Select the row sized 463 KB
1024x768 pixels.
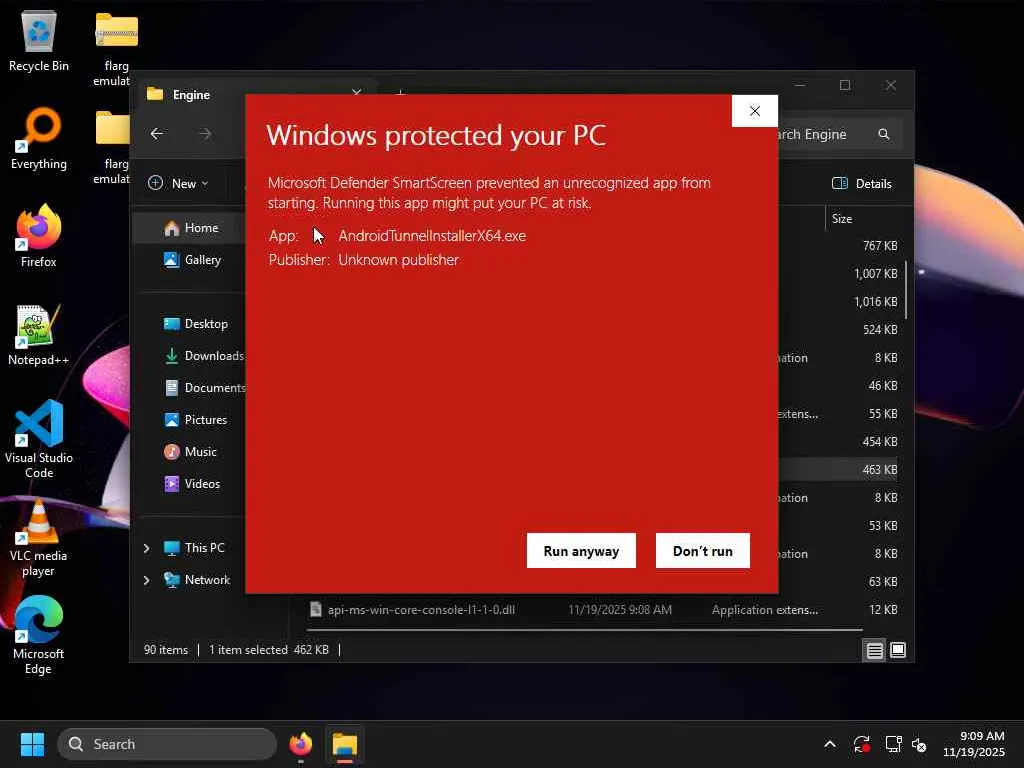(839, 470)
